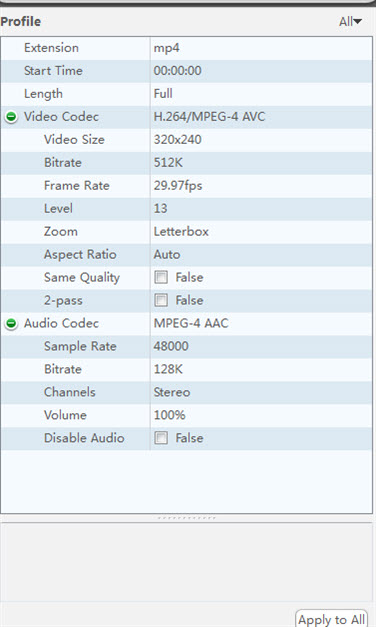Select the Zoom row label

(61, 232)
